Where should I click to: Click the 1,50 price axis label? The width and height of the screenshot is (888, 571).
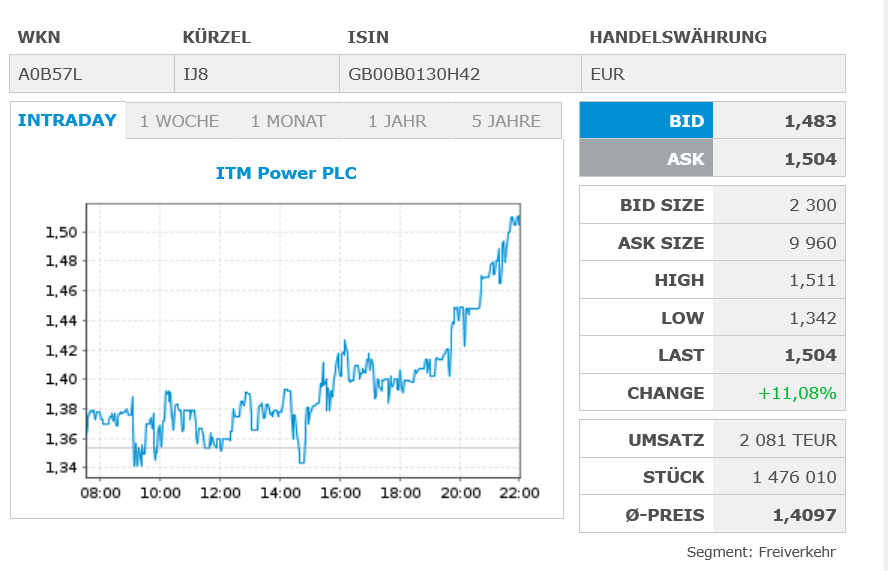(x=61, y=232)
